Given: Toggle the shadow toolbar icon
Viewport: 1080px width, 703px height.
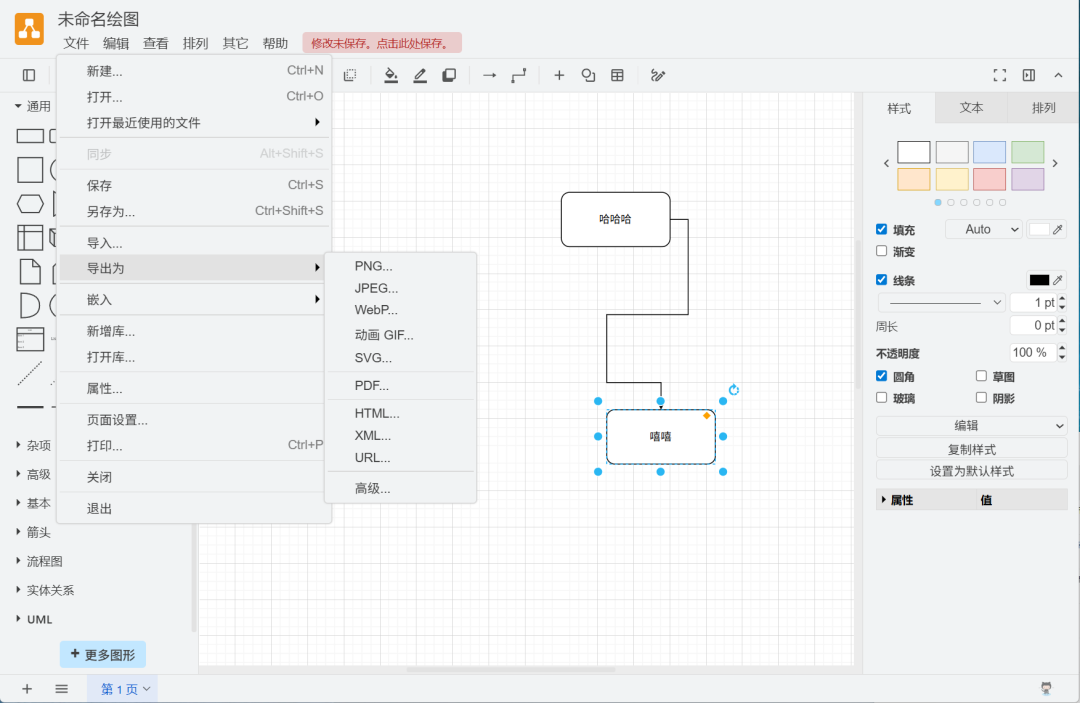Looking at the screenshot, I should pos(449,75).
